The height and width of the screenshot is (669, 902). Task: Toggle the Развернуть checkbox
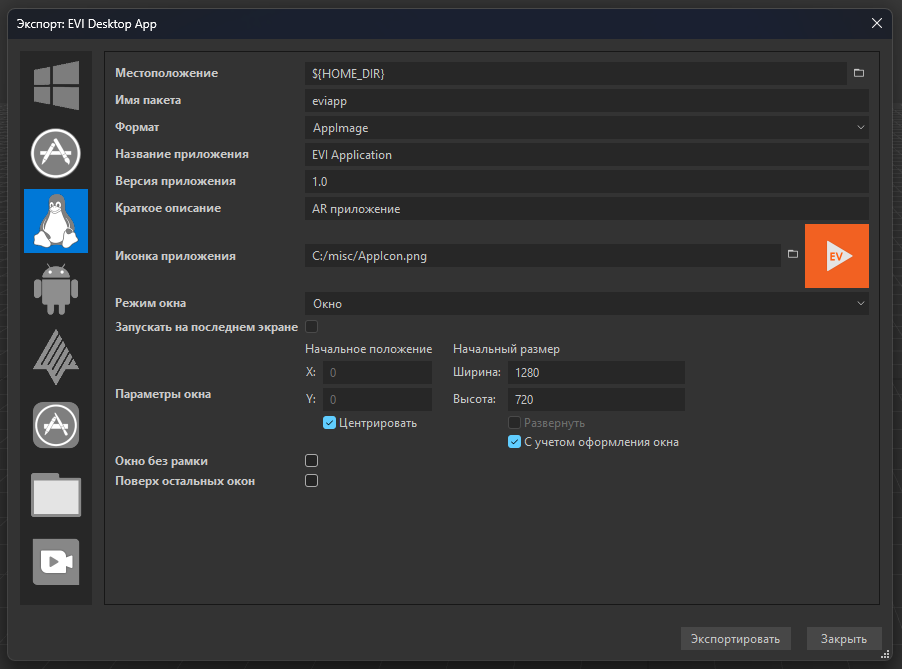[x=514, y=423]
